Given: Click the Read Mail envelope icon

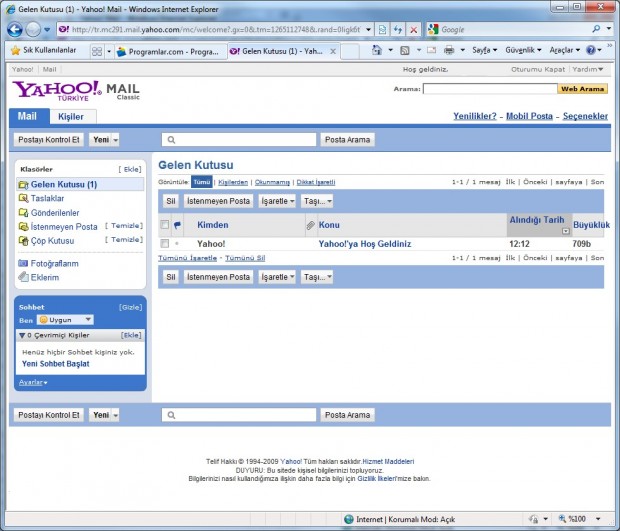Looking at the screenshot, I should click(x=431, y=50).
